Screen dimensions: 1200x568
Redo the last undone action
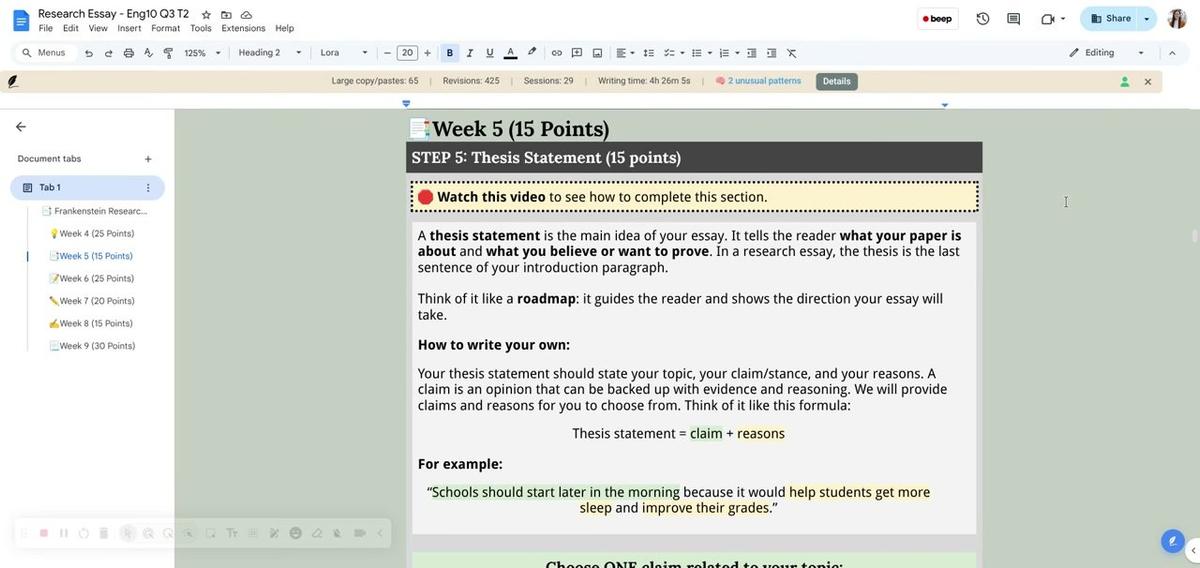point(108,53)
